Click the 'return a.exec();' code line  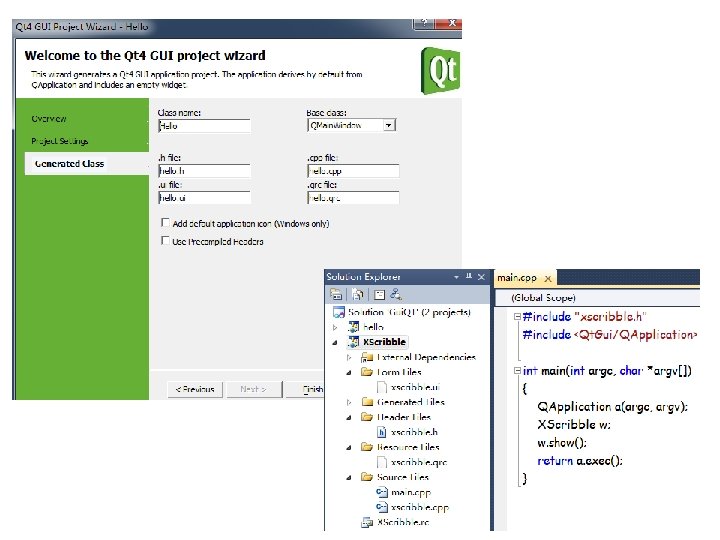(580, 461)
